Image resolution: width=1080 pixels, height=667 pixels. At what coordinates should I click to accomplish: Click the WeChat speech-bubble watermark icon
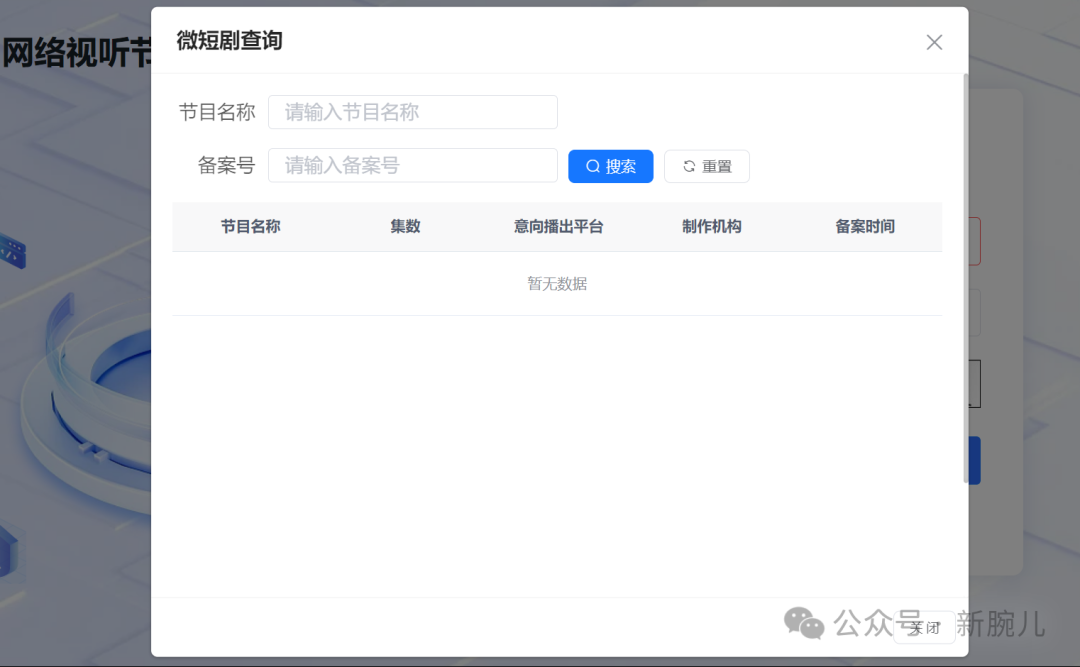tap(802, 624)
